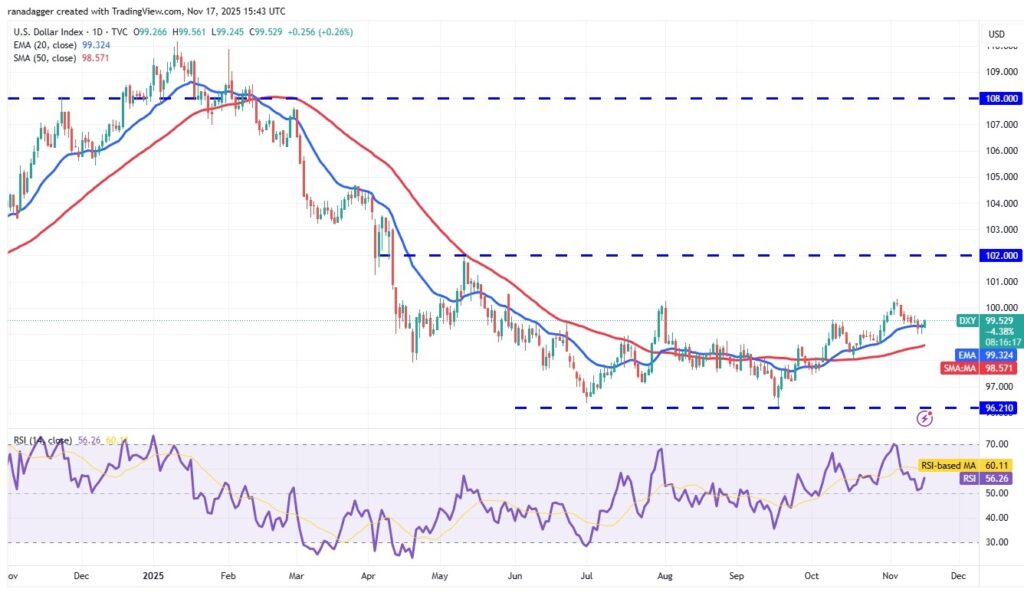Click the DXY price label badge

click(x=966, y=320)
